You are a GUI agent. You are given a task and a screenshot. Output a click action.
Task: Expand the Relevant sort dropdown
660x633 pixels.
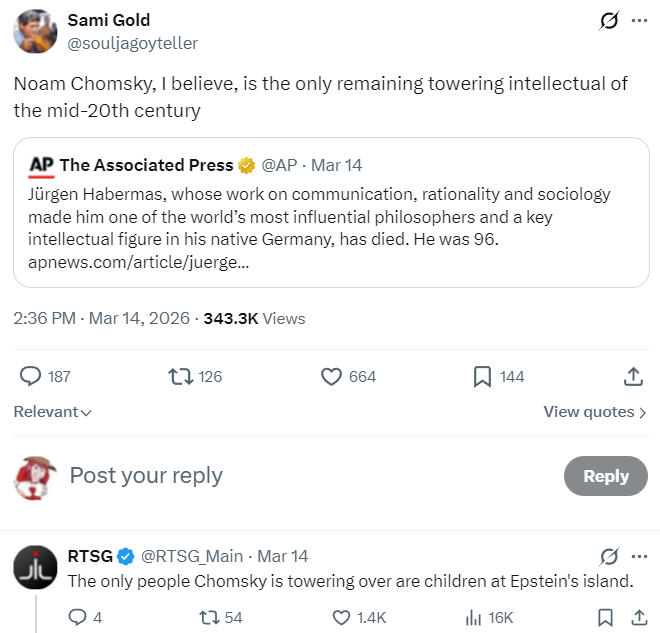pos(53,412)
